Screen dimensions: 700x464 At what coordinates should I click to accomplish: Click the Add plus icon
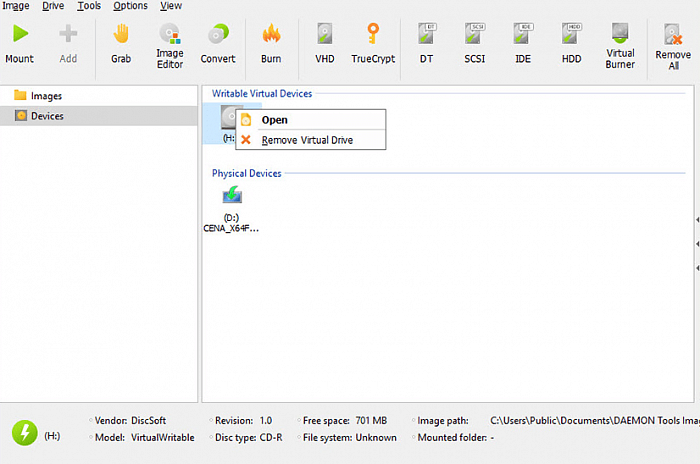[x=68, y=34]
